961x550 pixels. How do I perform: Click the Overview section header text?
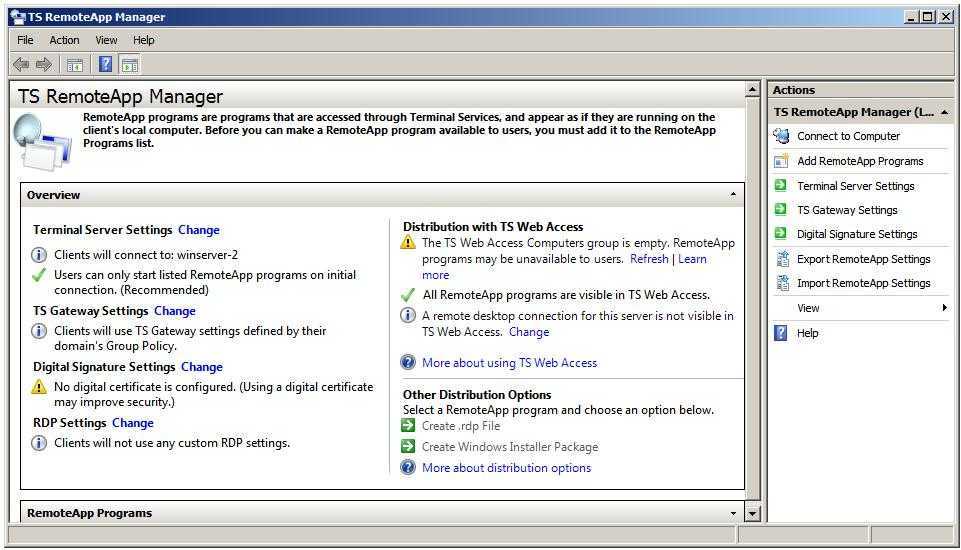53,195
